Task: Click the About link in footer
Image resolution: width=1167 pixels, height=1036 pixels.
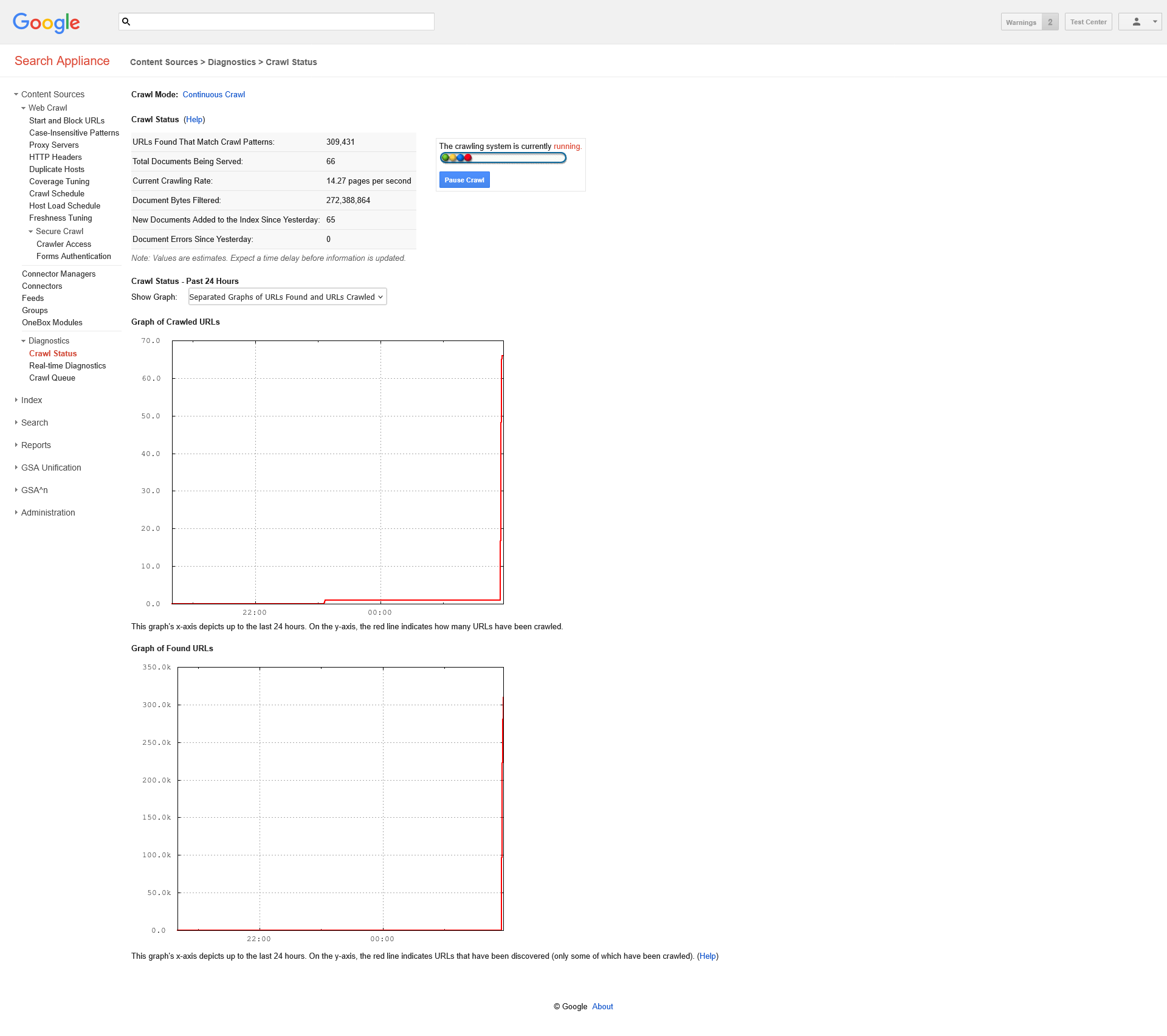Action: [x=602, y=1006]
